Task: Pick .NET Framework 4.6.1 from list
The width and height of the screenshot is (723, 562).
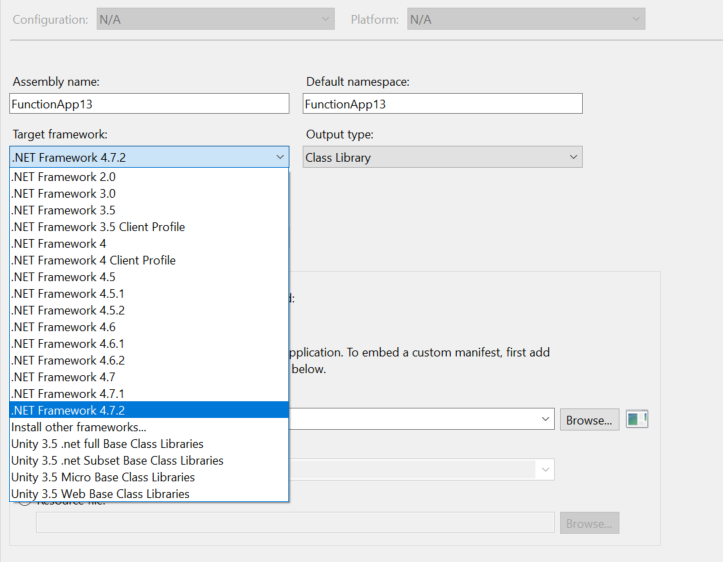Action: tap(149, 343)
